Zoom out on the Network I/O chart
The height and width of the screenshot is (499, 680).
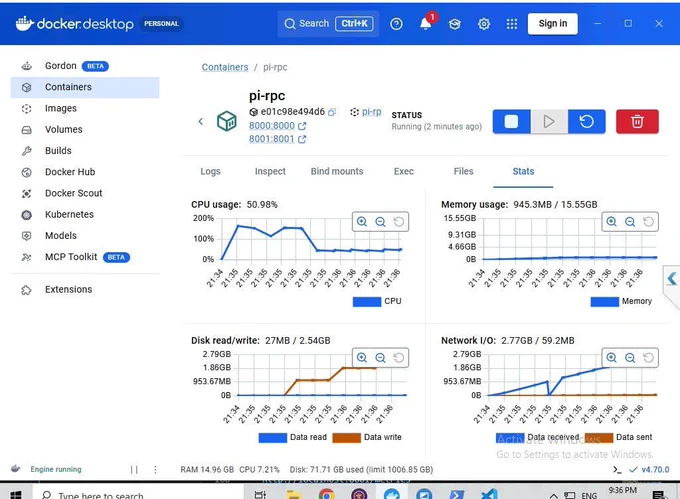630,358
